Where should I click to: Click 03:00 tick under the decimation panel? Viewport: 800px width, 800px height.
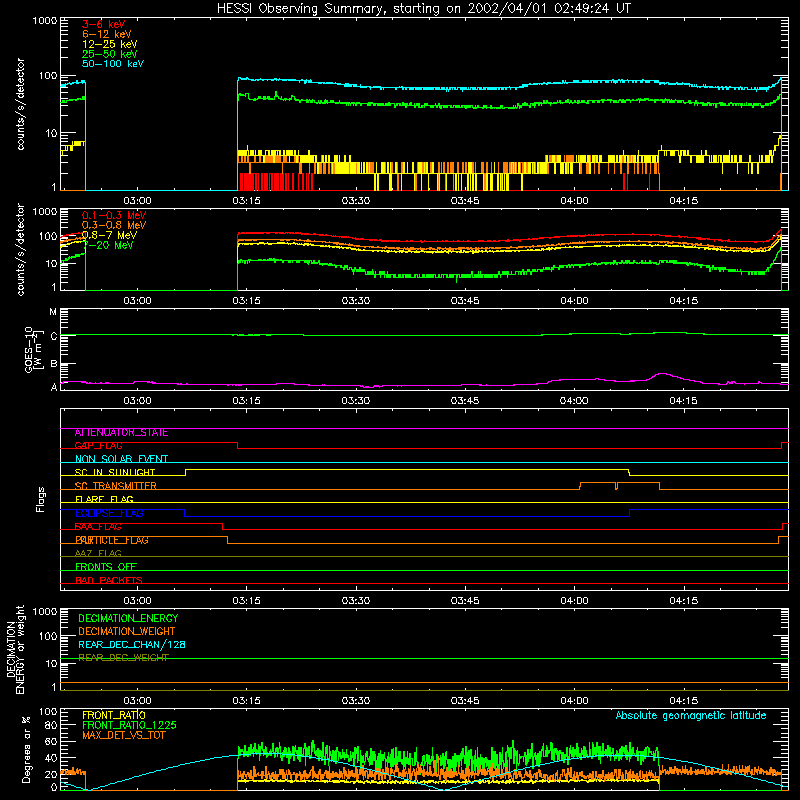(137, 701)
